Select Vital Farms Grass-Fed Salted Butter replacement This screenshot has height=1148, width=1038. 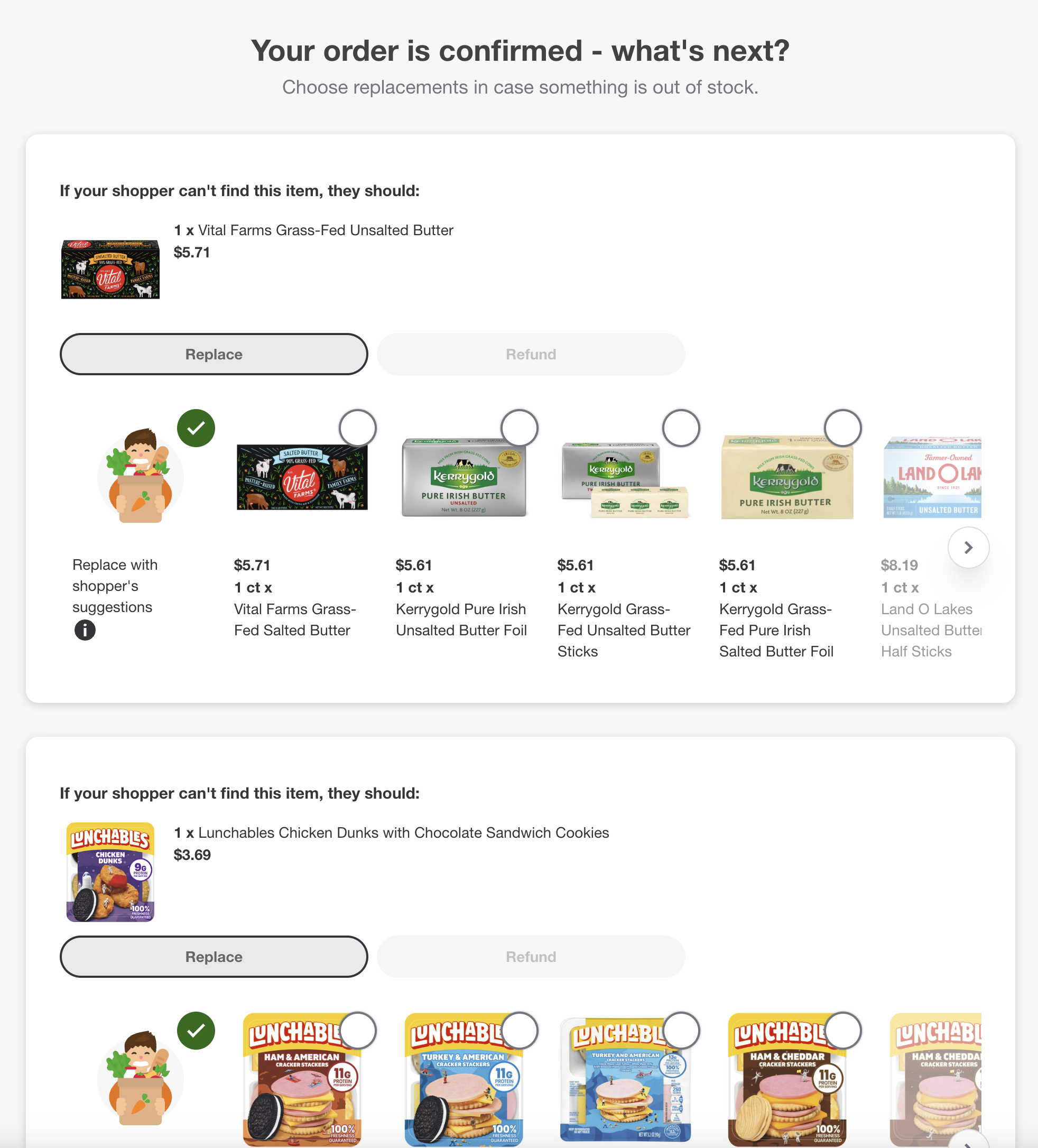tap(358, 427)
